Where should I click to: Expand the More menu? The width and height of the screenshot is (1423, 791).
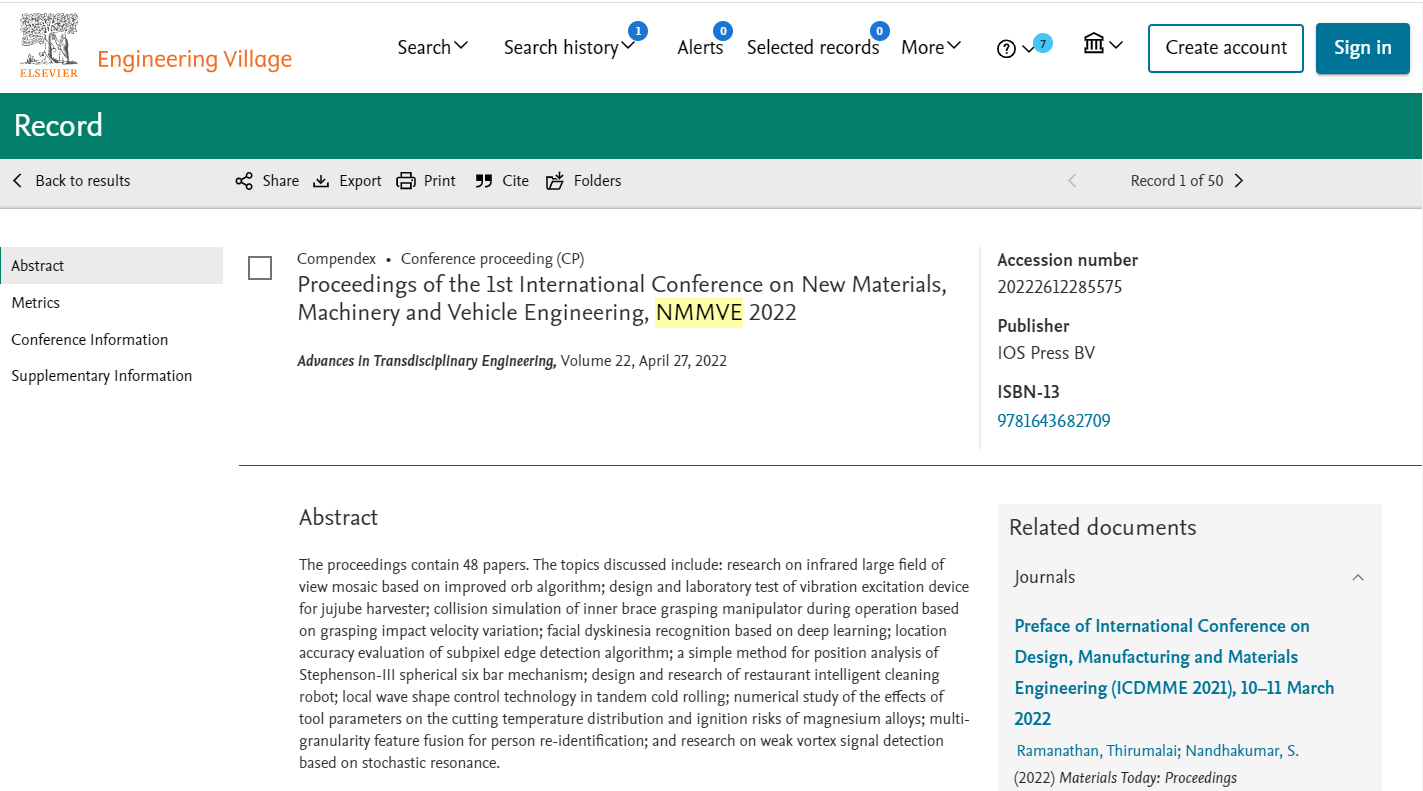[930, 47]
